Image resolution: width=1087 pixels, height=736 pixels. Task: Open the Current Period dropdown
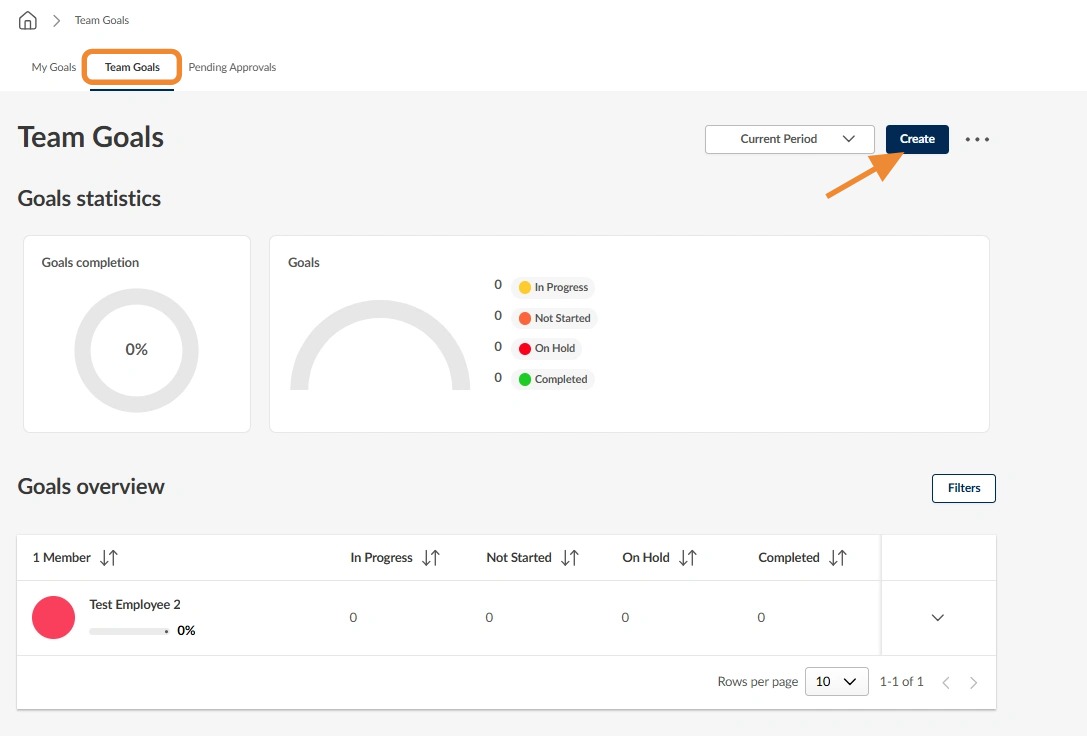(x=790, y=139)
